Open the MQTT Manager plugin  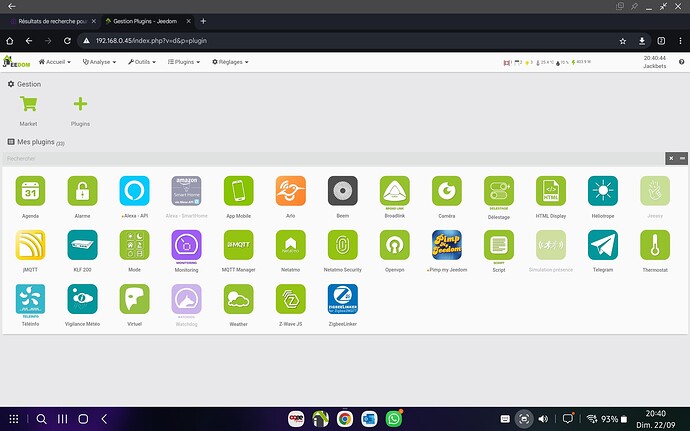click(x=239, y=245)
